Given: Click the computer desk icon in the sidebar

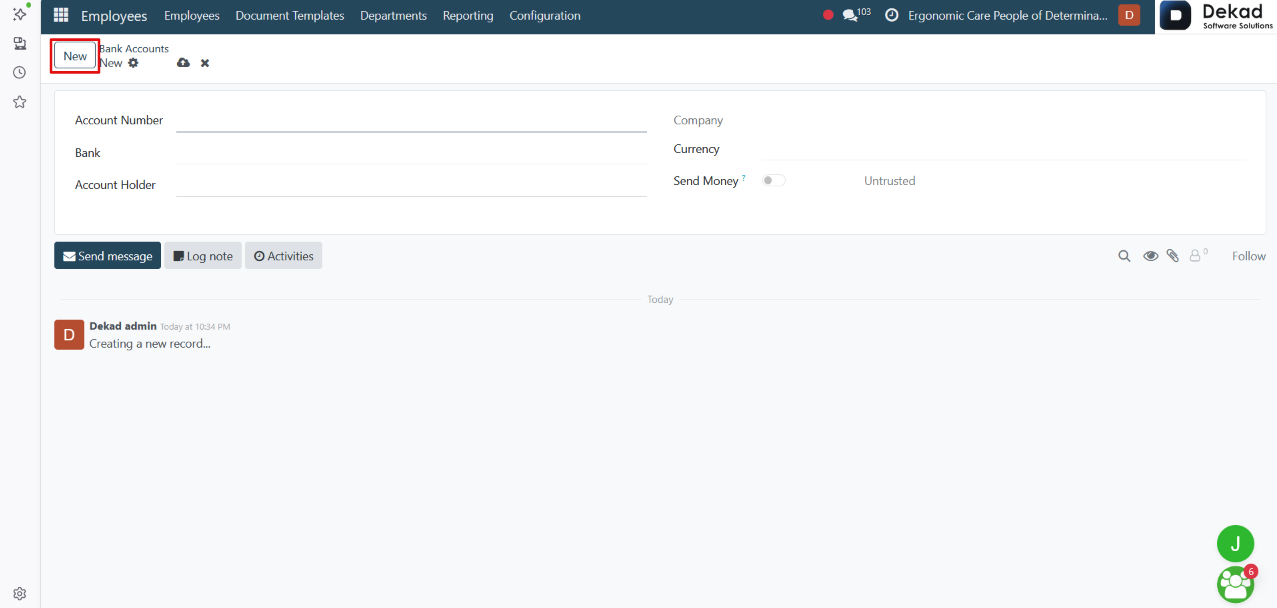Looking at the screenshot, I should click(x=19, y=44).
